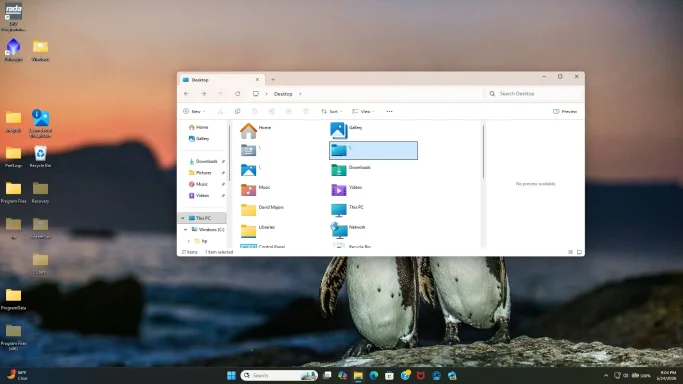Screen dimensions: 683x384
Task: Click the Share icon in toolbar
Action: 289,111
